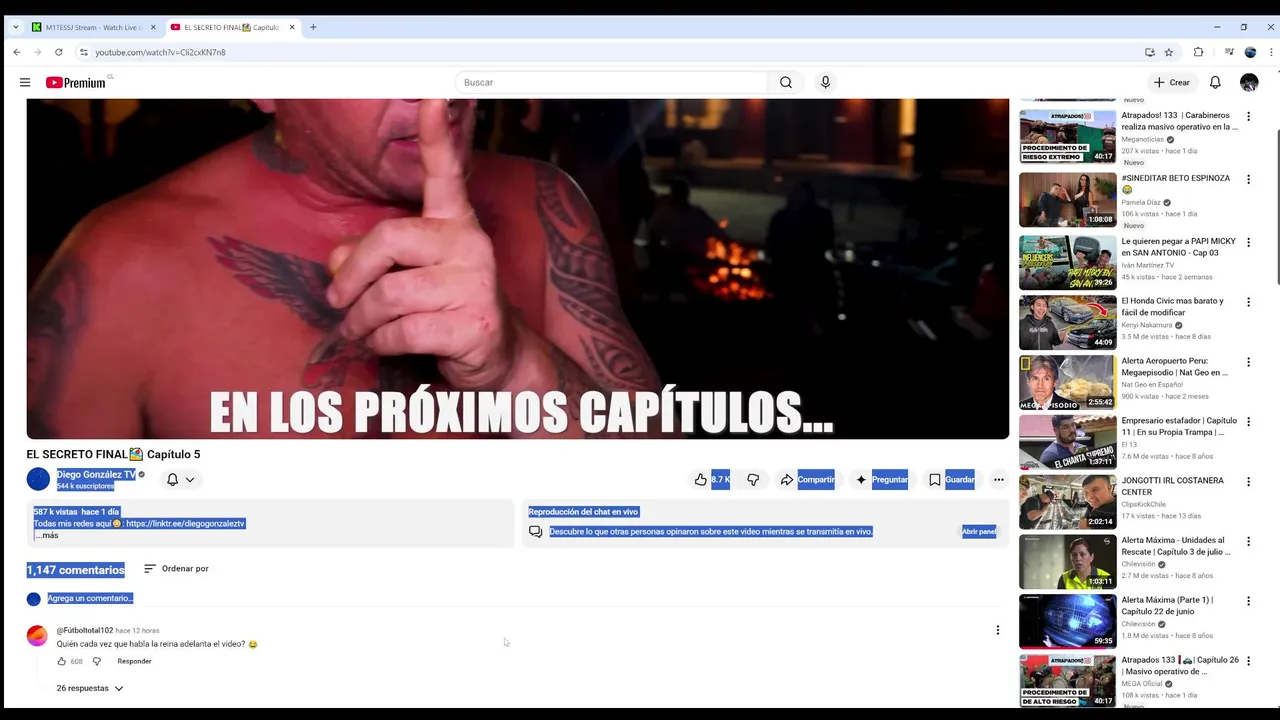Open the YouTube hamburger guide menu
The image size is (1280, 720).
click(x=25, y=83)
